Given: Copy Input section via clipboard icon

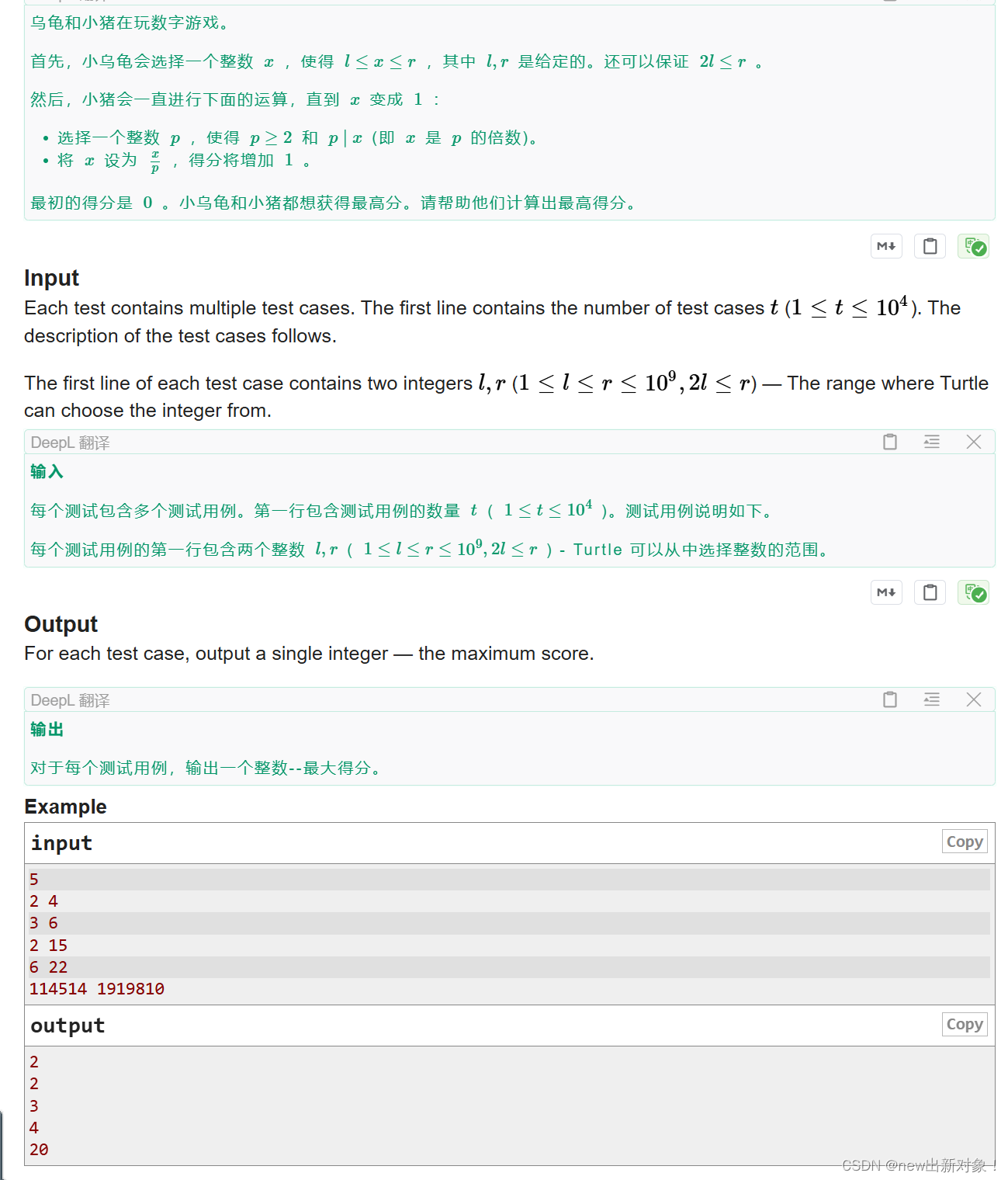Looking at the screenshot, I should click(929, 592).
